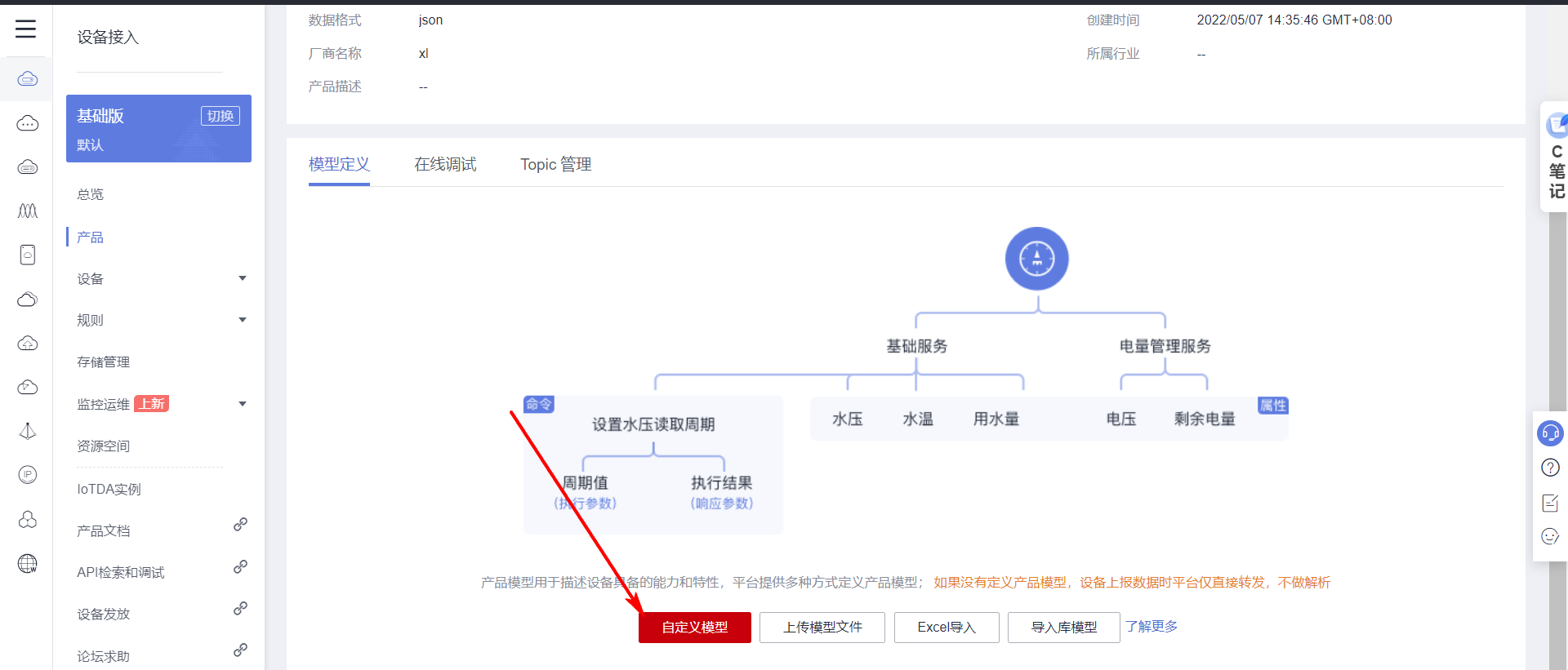
Task: Open 存储管理 in the sidebar
Action: 104,362
